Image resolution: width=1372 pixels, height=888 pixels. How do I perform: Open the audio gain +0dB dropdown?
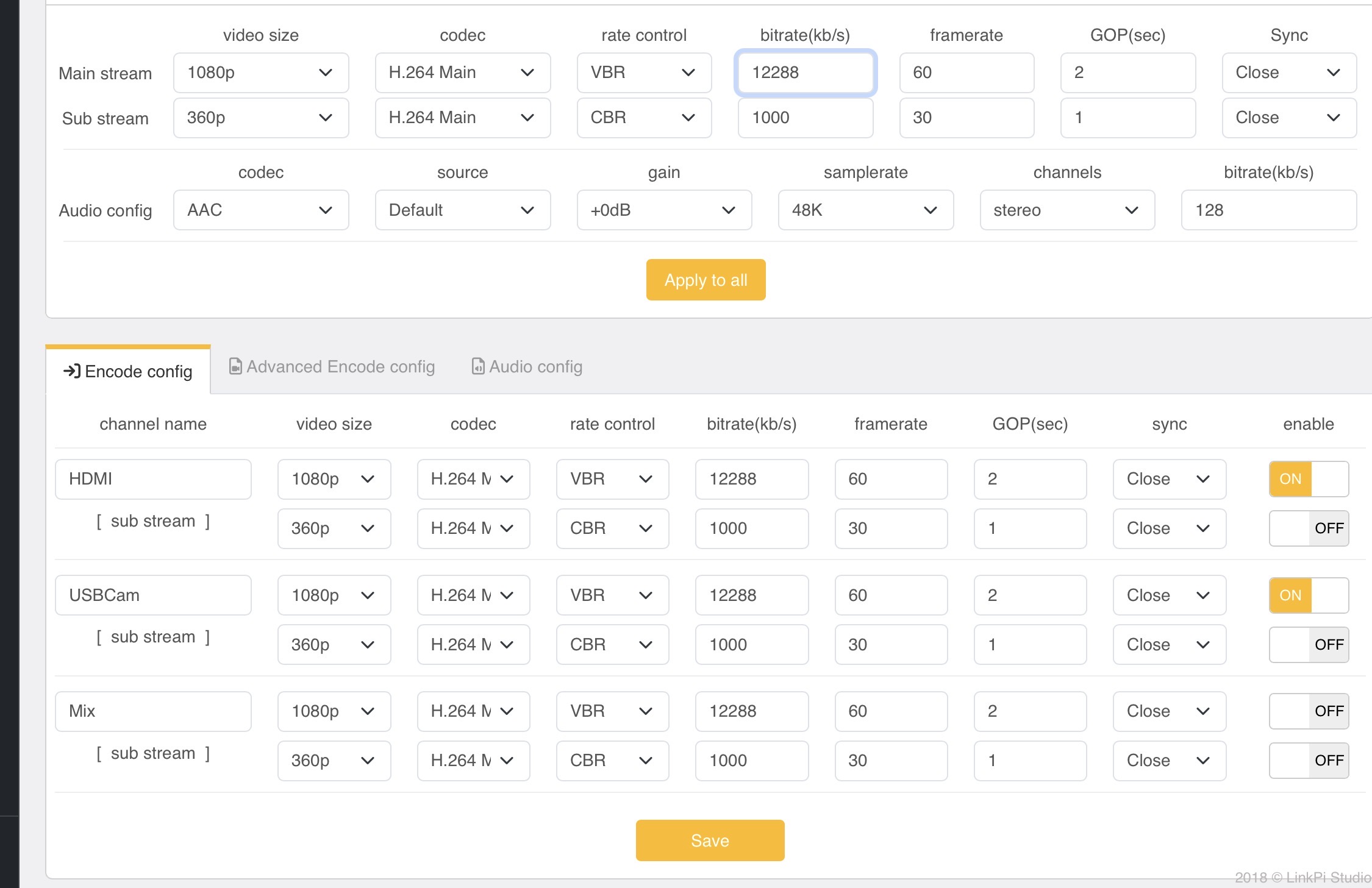[x=664, y=210]
